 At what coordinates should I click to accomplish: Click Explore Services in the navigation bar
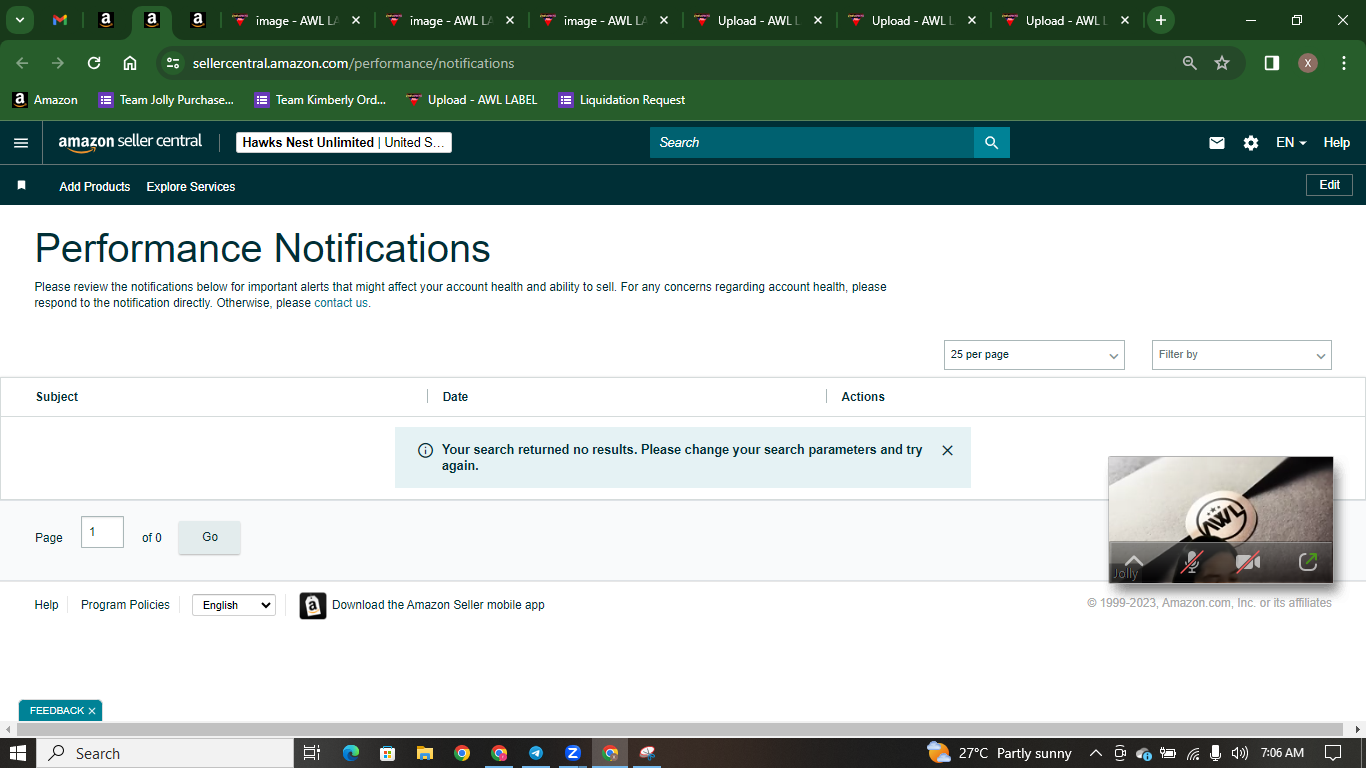191,187
